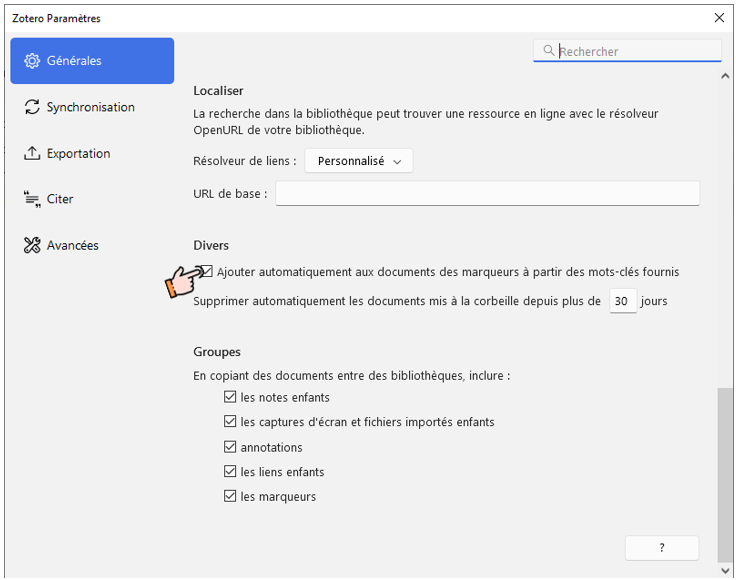The height and width of the screenshot is (580, 736).
Task: Click the Avancées tools icon
Action: pos(32,245)
